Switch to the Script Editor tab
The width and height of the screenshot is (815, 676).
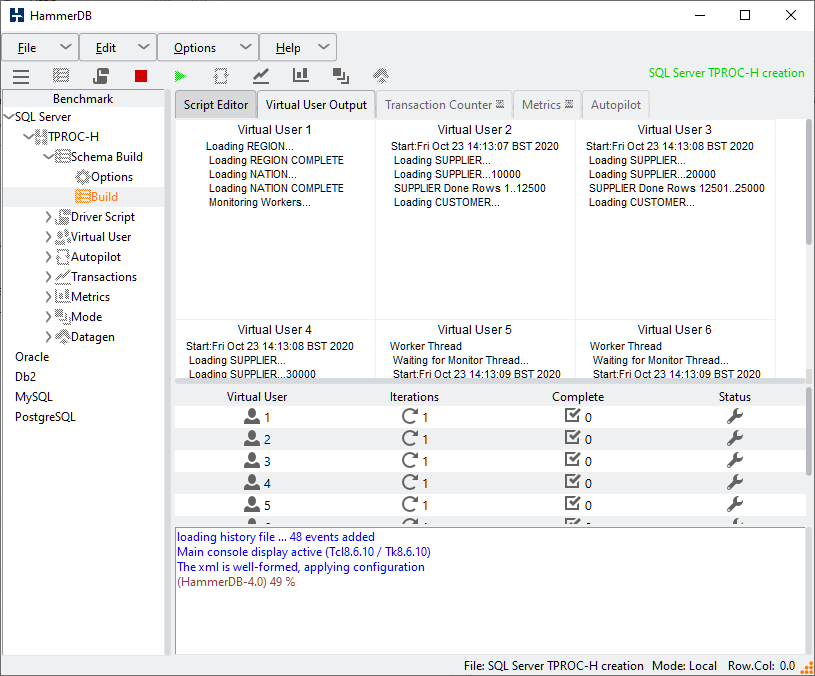216,105
